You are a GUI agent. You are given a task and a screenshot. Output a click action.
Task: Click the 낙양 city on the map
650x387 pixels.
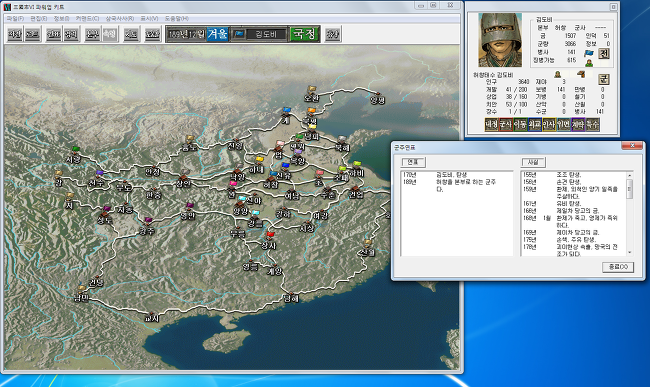[x=238, y=175]
